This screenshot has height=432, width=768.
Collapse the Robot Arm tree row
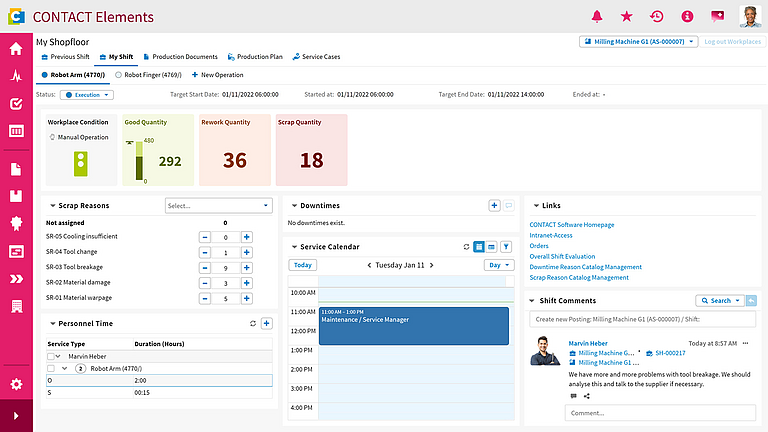64,368
